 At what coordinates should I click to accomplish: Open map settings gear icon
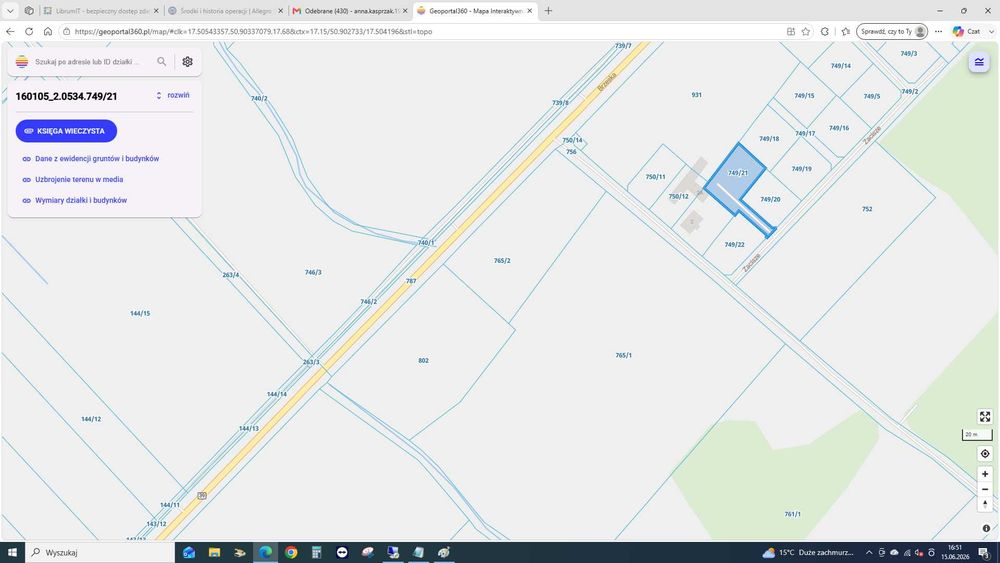tap(188, 62)
